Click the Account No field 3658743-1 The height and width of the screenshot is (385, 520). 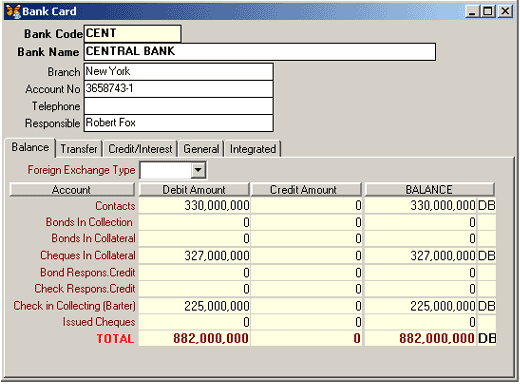pyautogui.click(x=179, y=89)
